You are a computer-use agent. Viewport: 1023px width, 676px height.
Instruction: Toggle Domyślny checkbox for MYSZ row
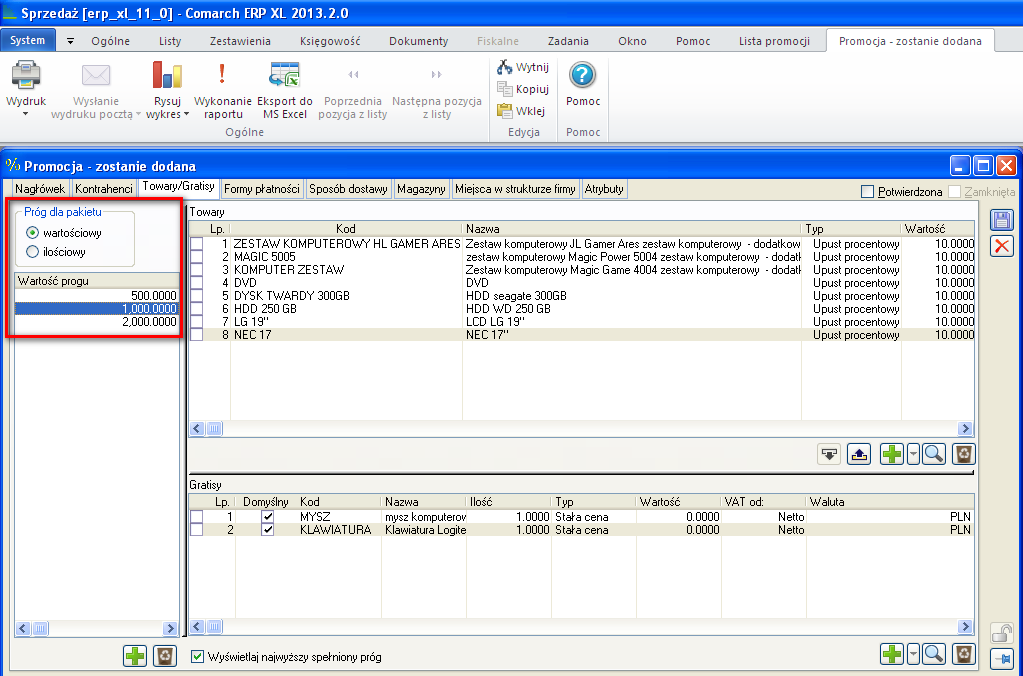(267, 516)
